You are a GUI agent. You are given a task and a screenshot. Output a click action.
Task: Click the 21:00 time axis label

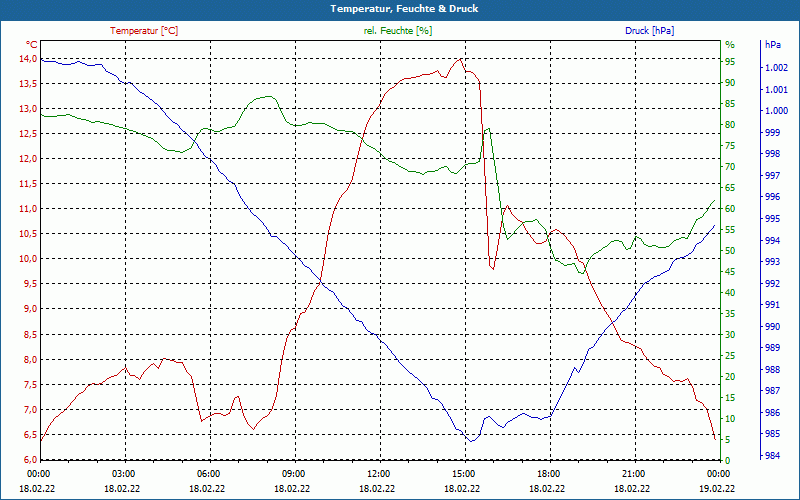[x=633, y=474]
